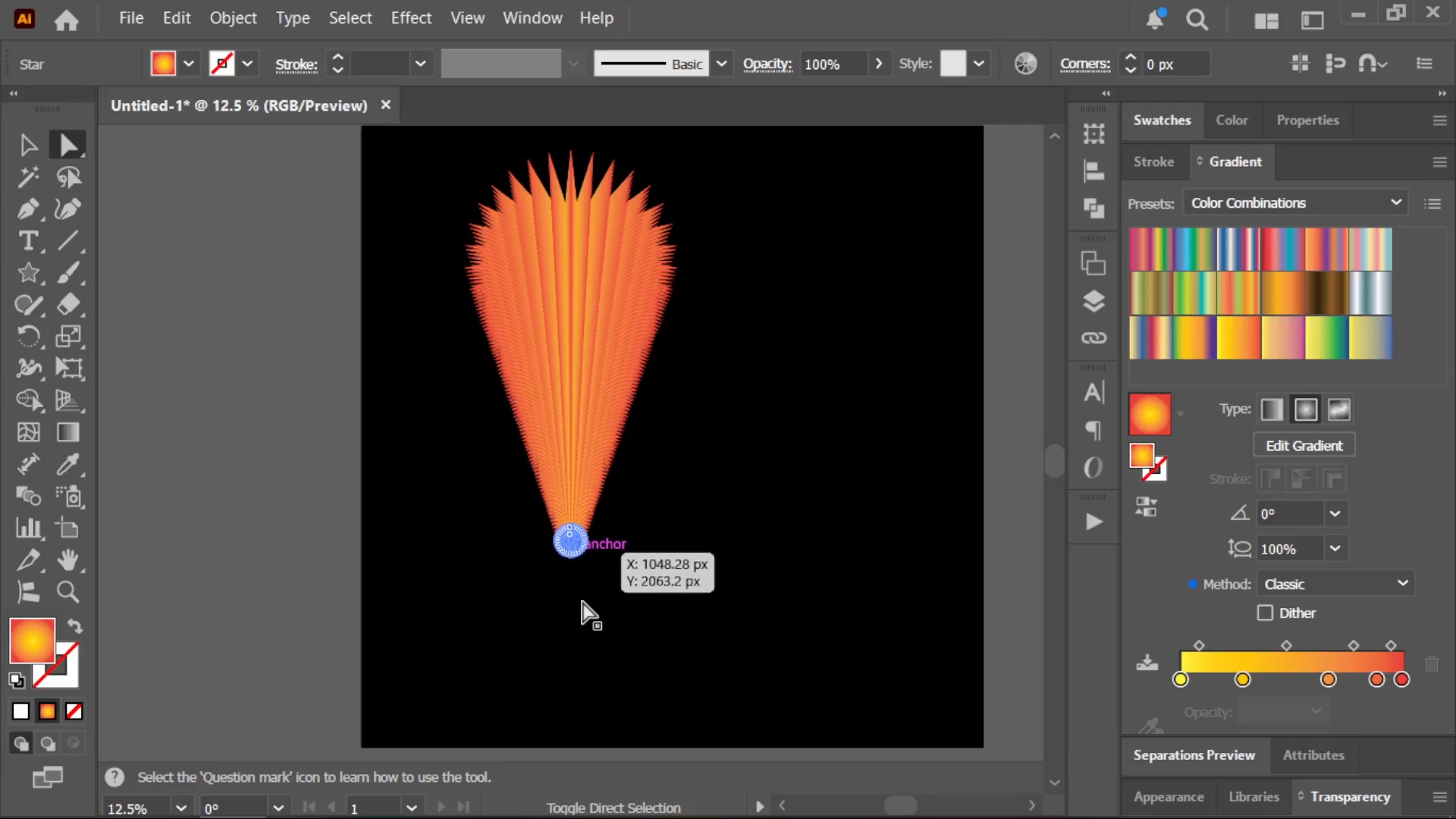The height and width of the screenshot is (819, 1456).
Task: Open the Color Combinations presets dropdown
Action: click(x=1296, y=202)
